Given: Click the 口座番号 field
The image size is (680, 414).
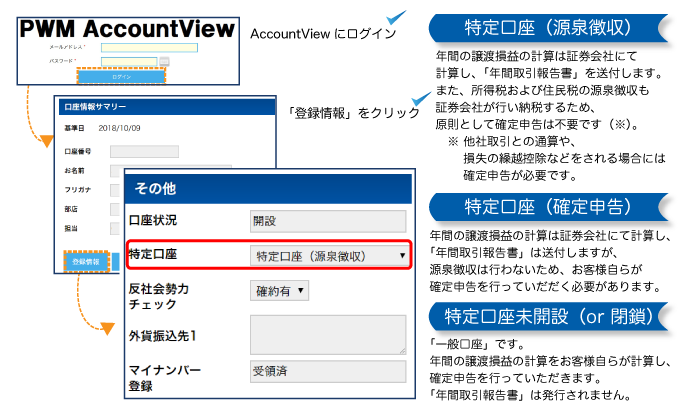Looking at the screenshot, I should pyautogui.click(x=144, y=151).
